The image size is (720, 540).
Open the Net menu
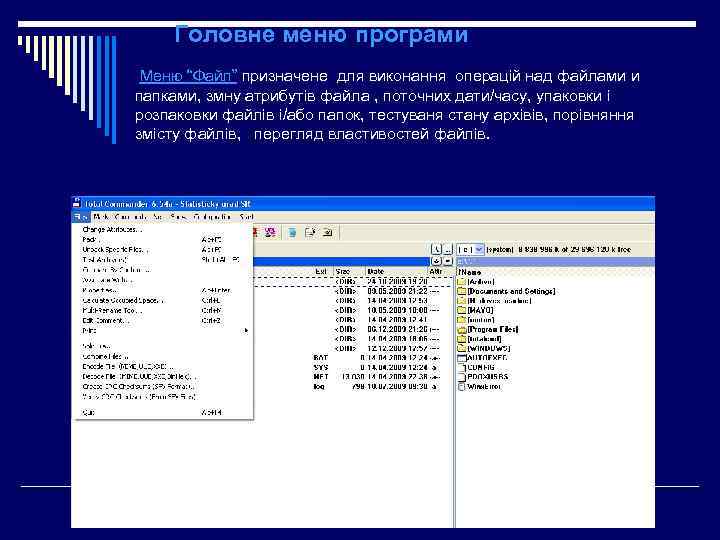158,217
